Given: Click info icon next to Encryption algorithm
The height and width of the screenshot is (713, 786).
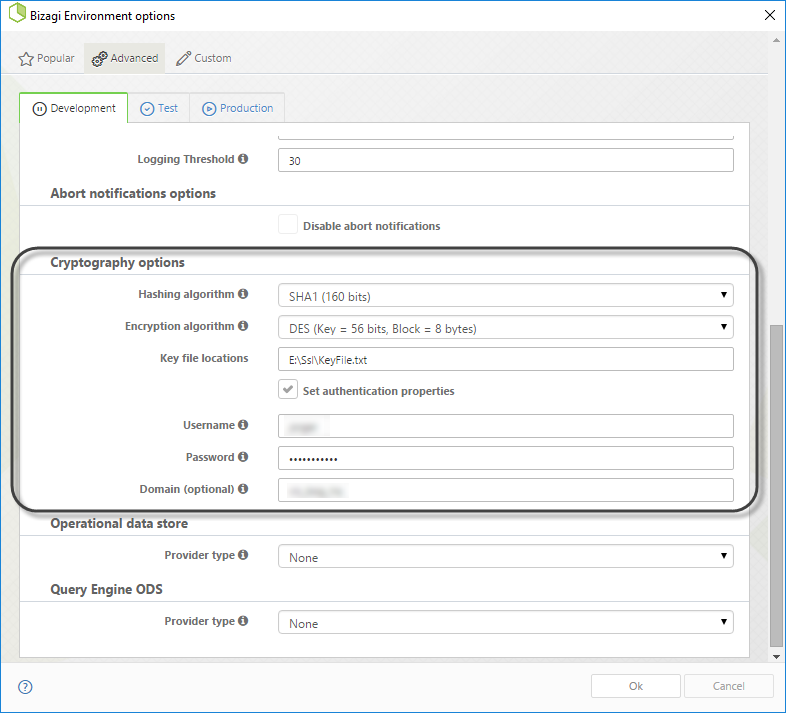Looking at the screenshot, I should click(x=243, y=326).
